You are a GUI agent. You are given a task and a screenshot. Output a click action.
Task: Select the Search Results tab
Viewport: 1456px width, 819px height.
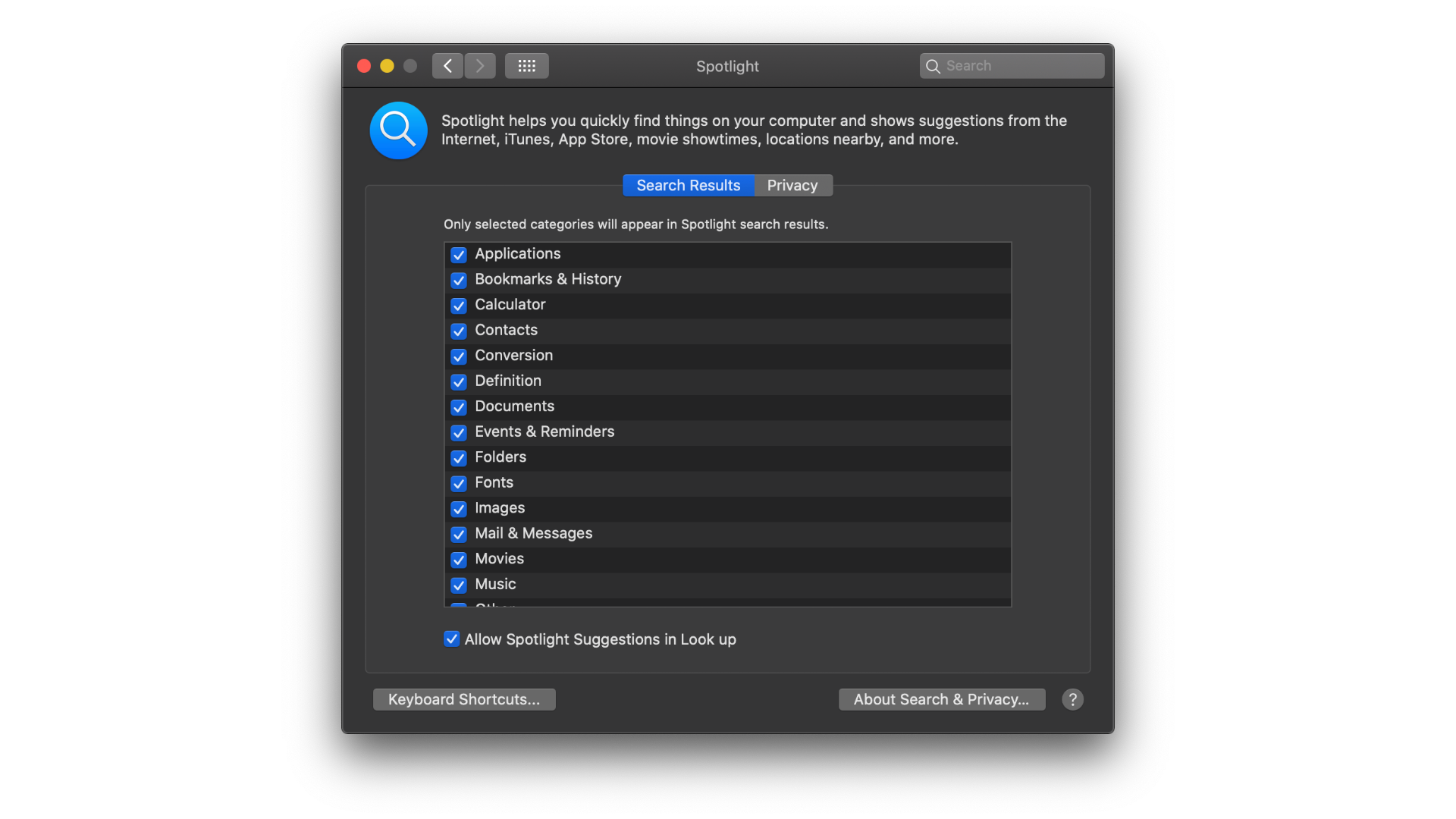tap(689, 185)
